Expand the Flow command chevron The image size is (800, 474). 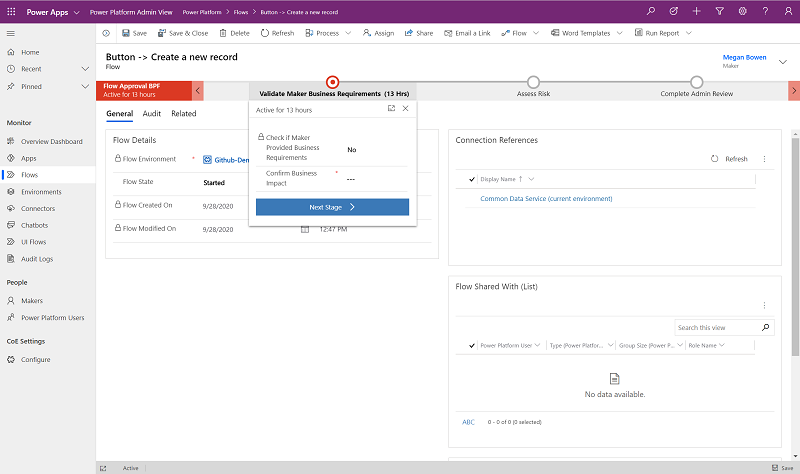[536, 33]
